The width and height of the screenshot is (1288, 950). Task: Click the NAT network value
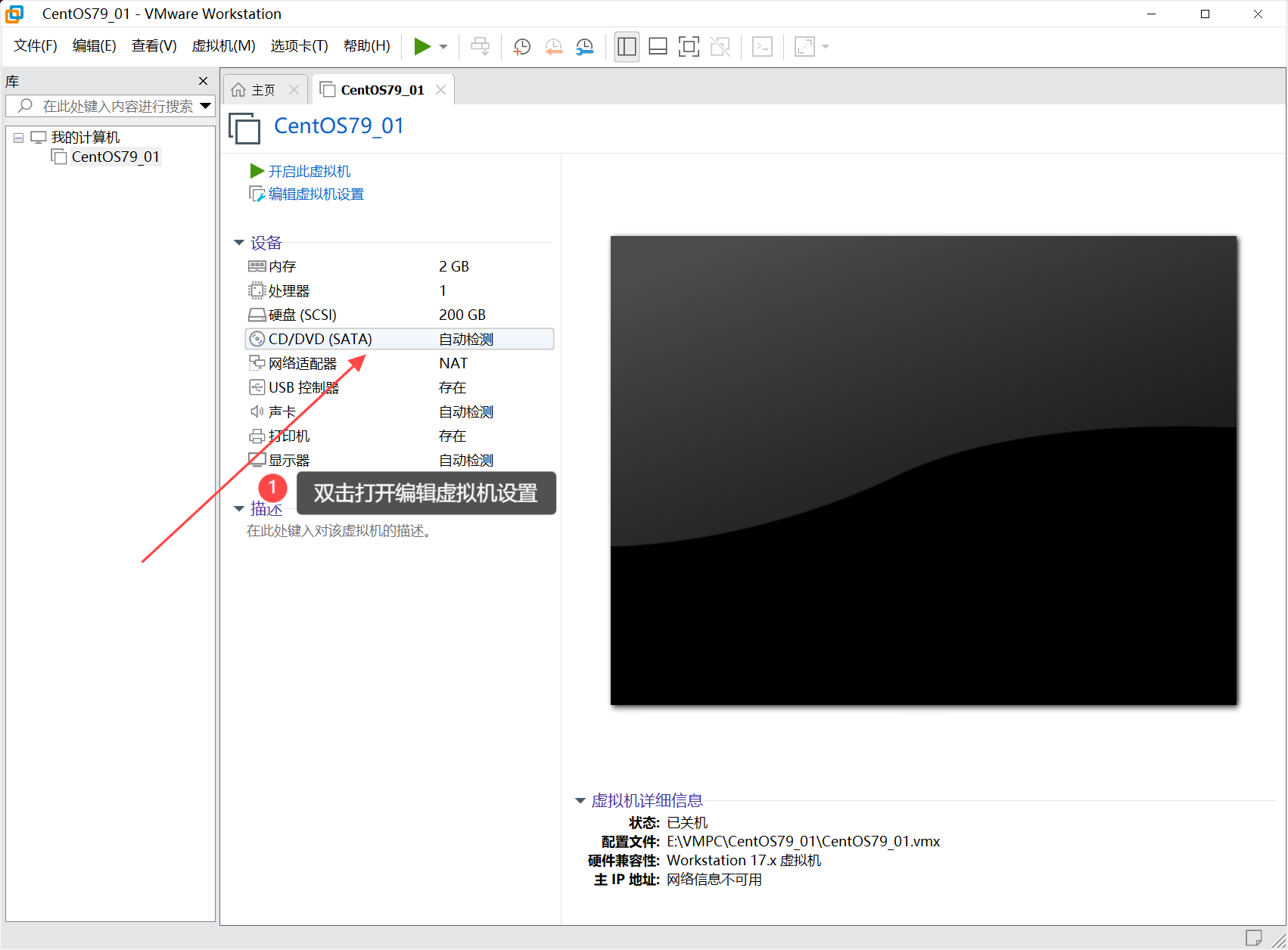click(x=453, y=363)
